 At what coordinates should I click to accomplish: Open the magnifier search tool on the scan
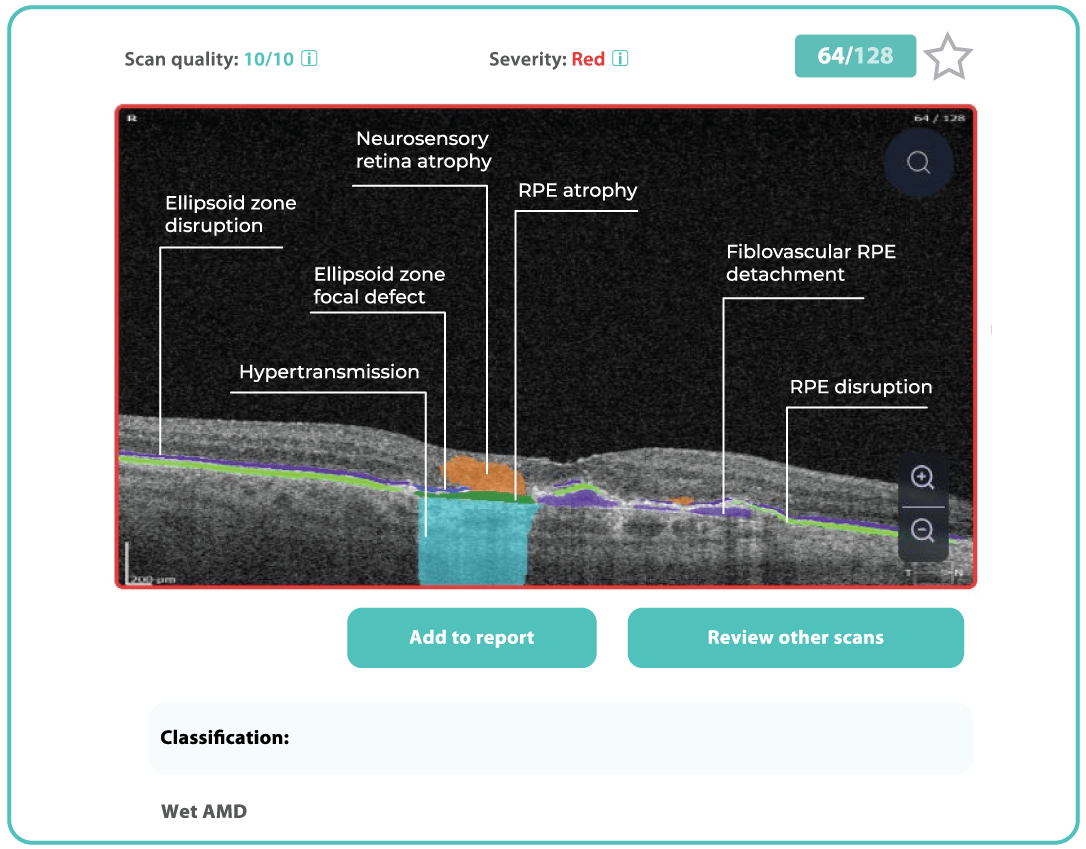918,162
